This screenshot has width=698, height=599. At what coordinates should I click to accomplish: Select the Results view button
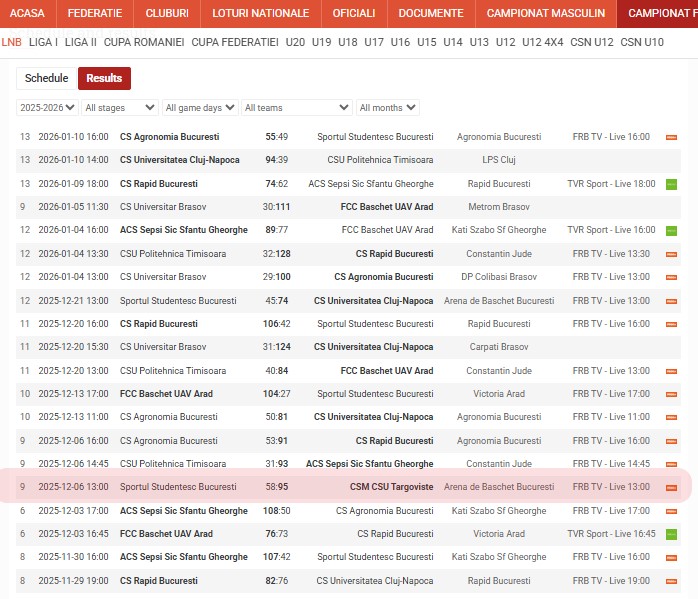click(x=104, y=78)
